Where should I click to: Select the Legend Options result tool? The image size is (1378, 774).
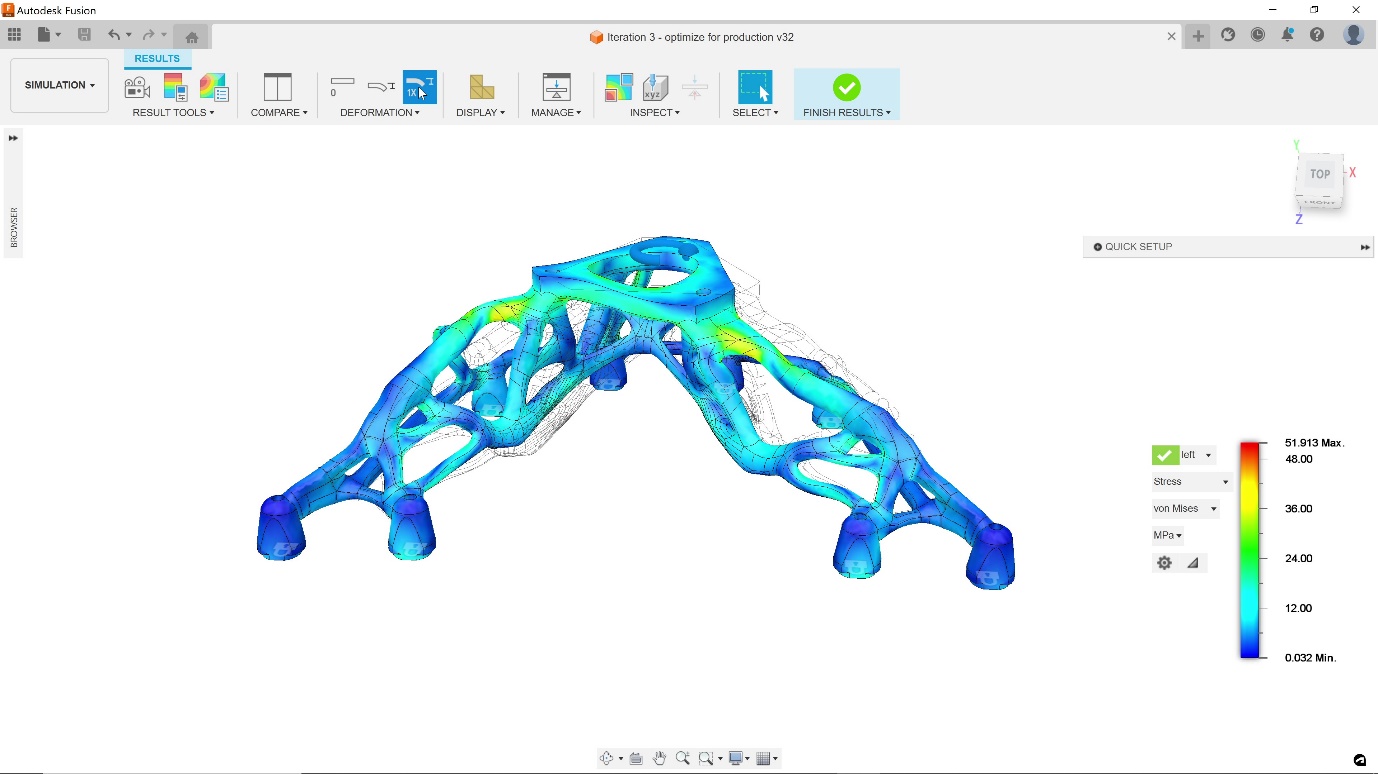pos(175,87)
